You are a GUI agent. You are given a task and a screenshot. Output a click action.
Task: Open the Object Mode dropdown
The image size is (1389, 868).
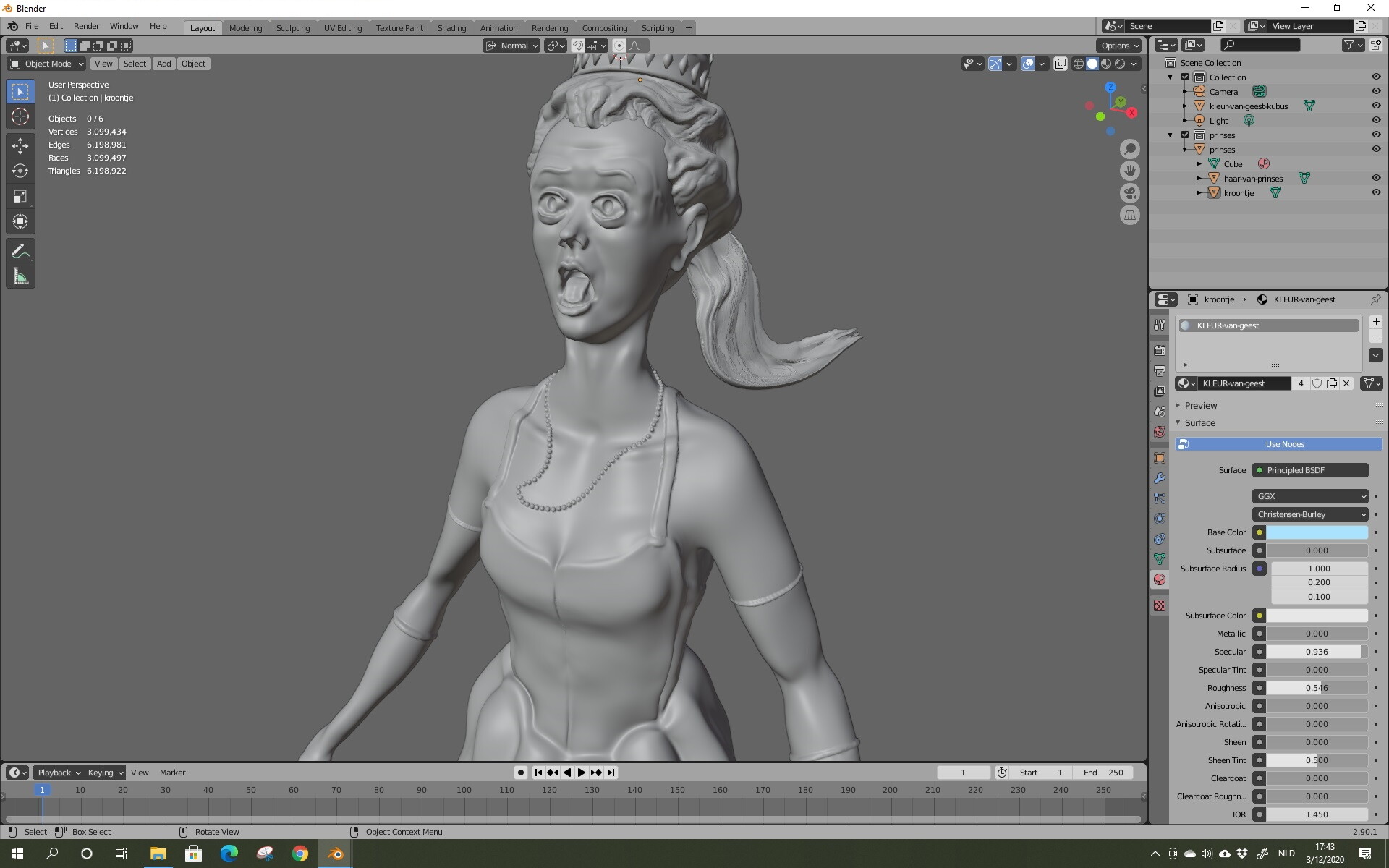coord(47,64)
